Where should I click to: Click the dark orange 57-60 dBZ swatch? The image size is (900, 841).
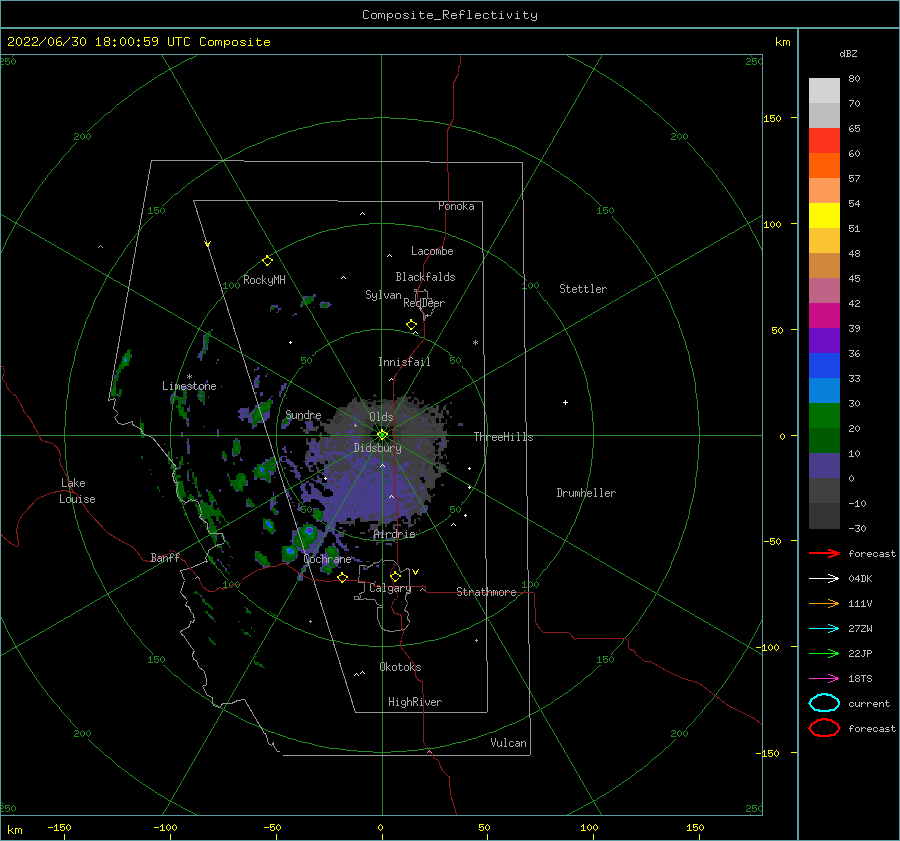[824, 166]
